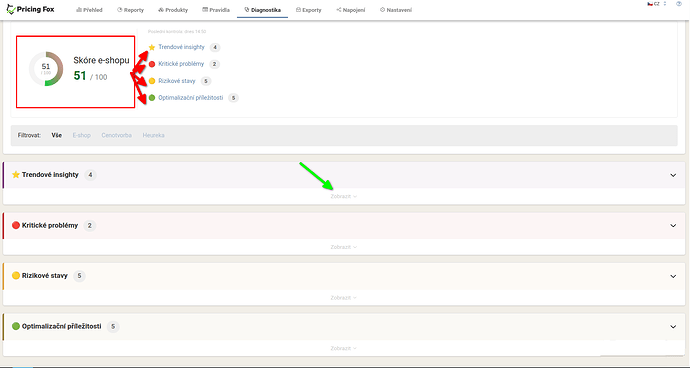
Task: Filter by Heureka
Action: pos(154,135)
